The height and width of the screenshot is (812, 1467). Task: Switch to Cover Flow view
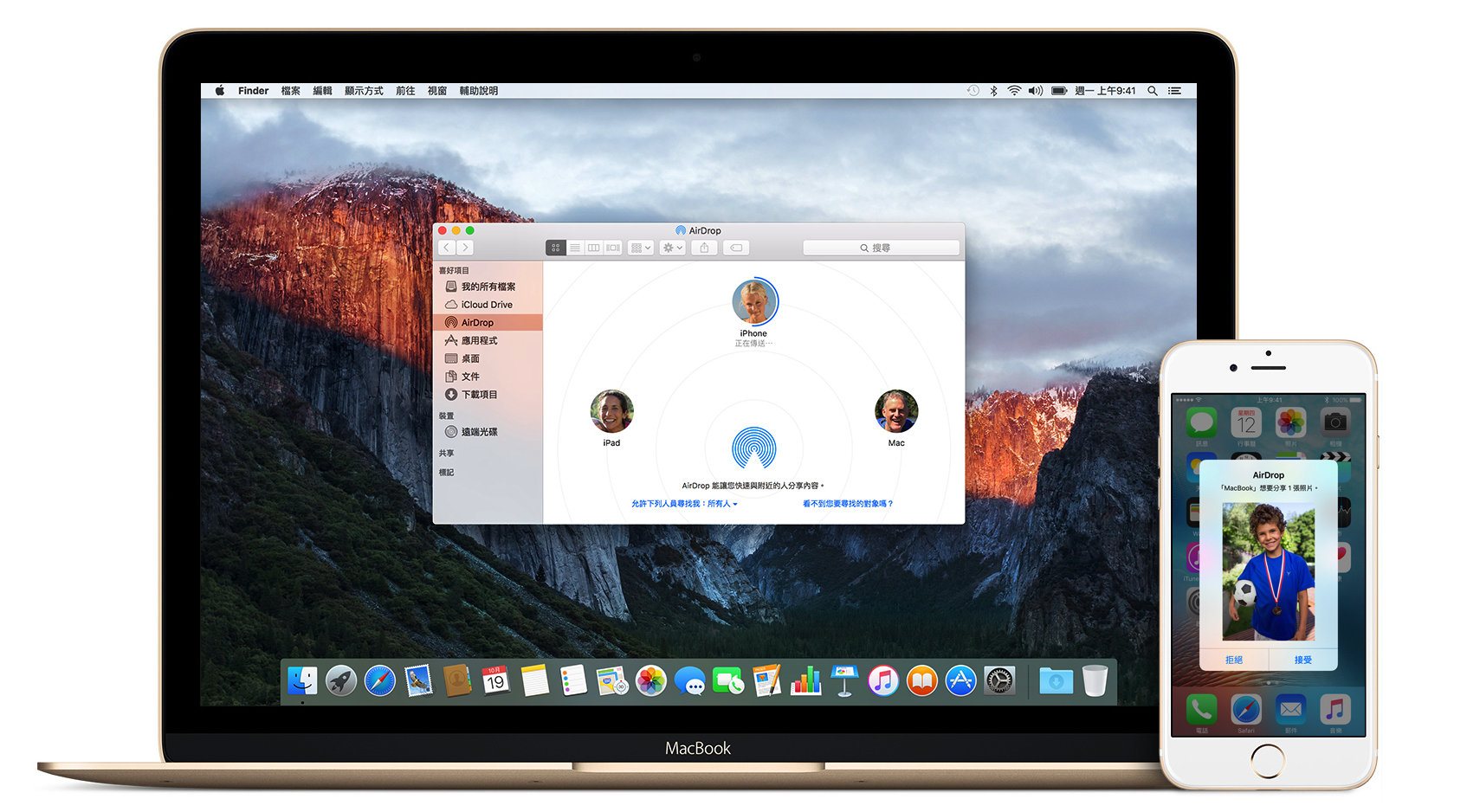click(x=613, y=248)
